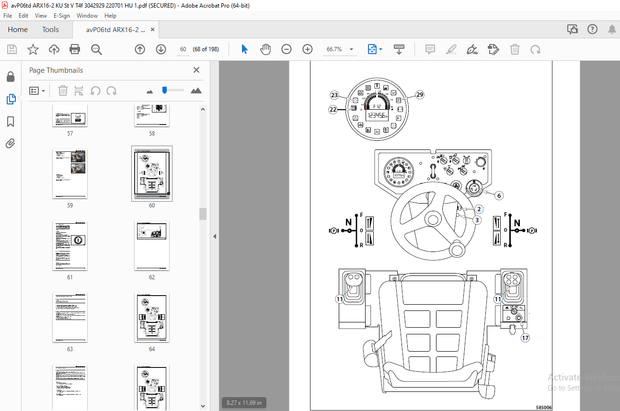Toggle the Page Thumbnails pane icon
The image size is (620, 411).
(x=11, y=99)
